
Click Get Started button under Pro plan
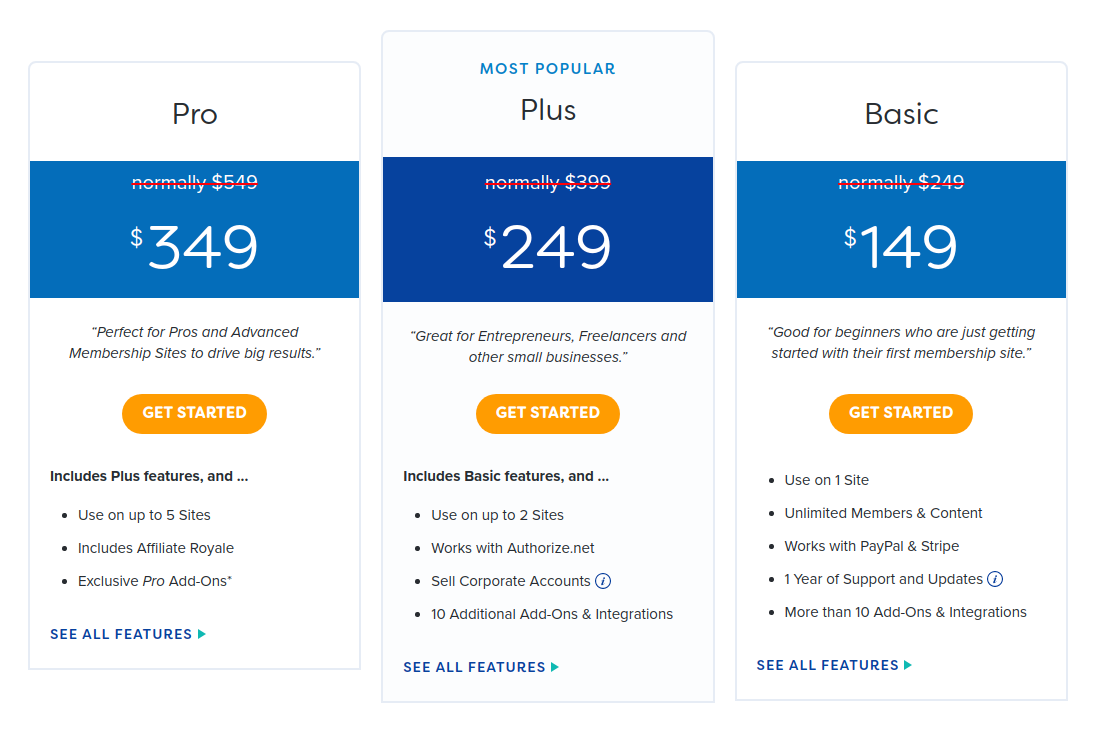tap(194, 414)
